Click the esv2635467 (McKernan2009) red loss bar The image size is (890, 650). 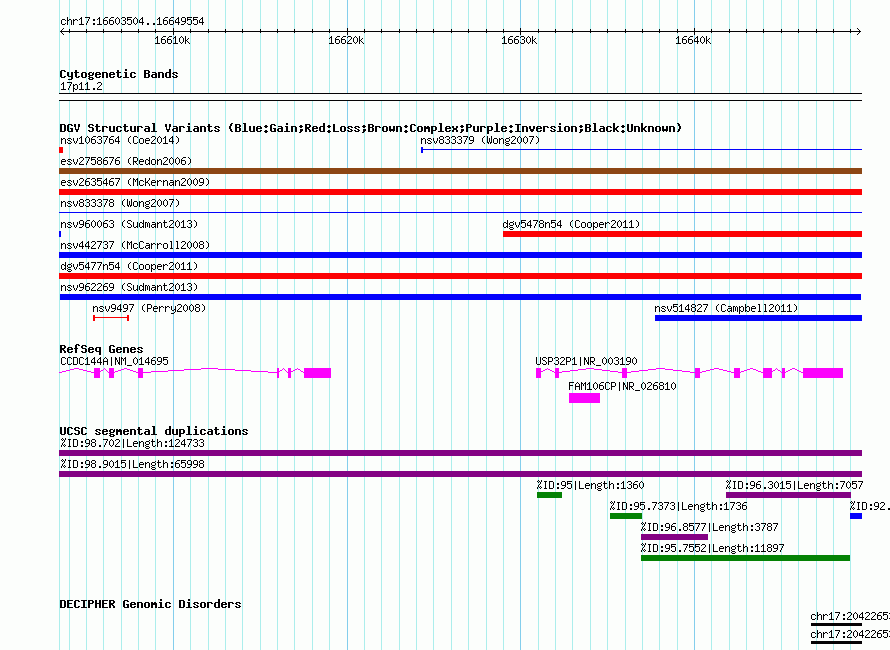tap(460, 192)
